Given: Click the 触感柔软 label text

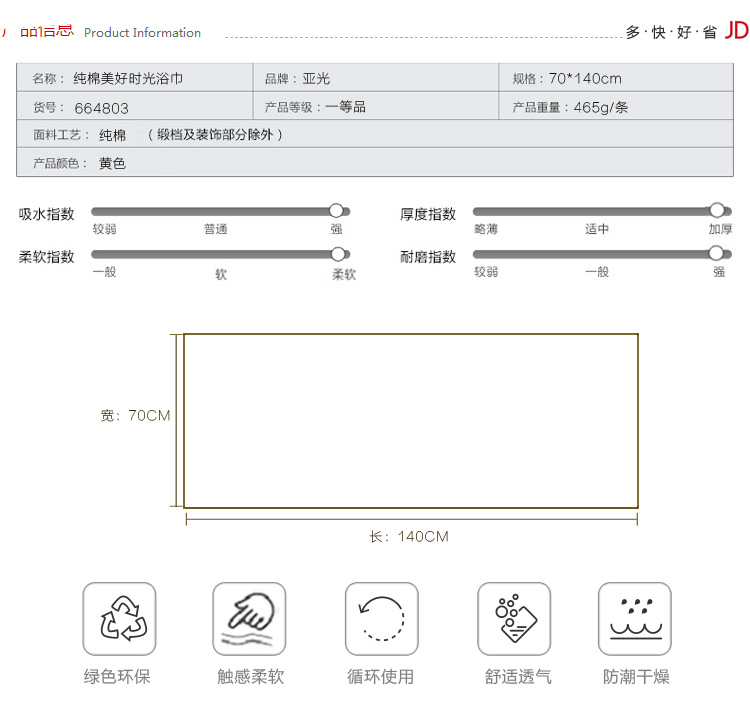Looking at the screenshot, I should [250, 677].
